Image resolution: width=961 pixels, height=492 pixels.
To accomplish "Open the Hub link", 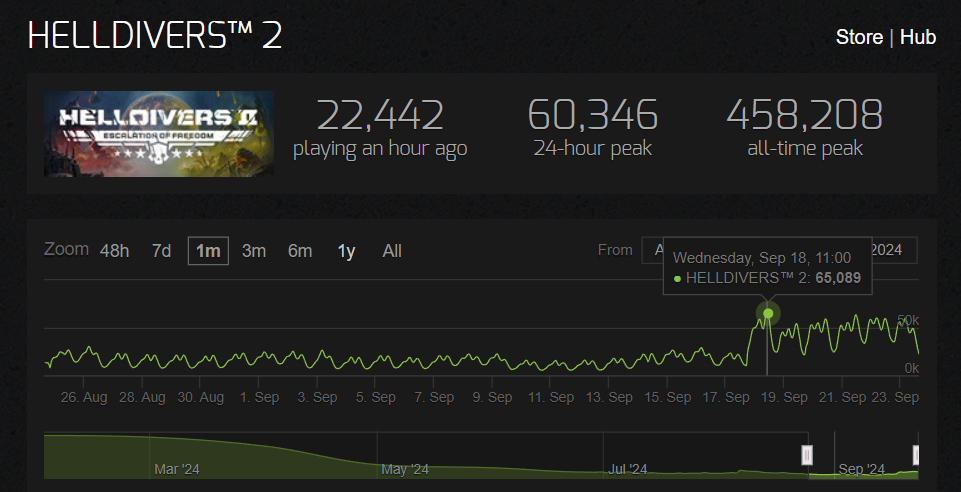I will point(917,37).
